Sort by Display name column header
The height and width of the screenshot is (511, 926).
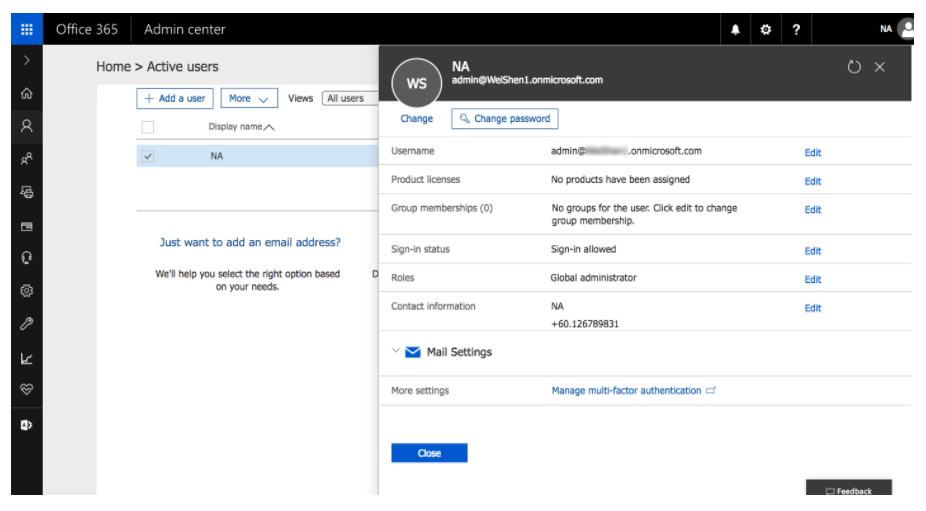tap(241, 126)
